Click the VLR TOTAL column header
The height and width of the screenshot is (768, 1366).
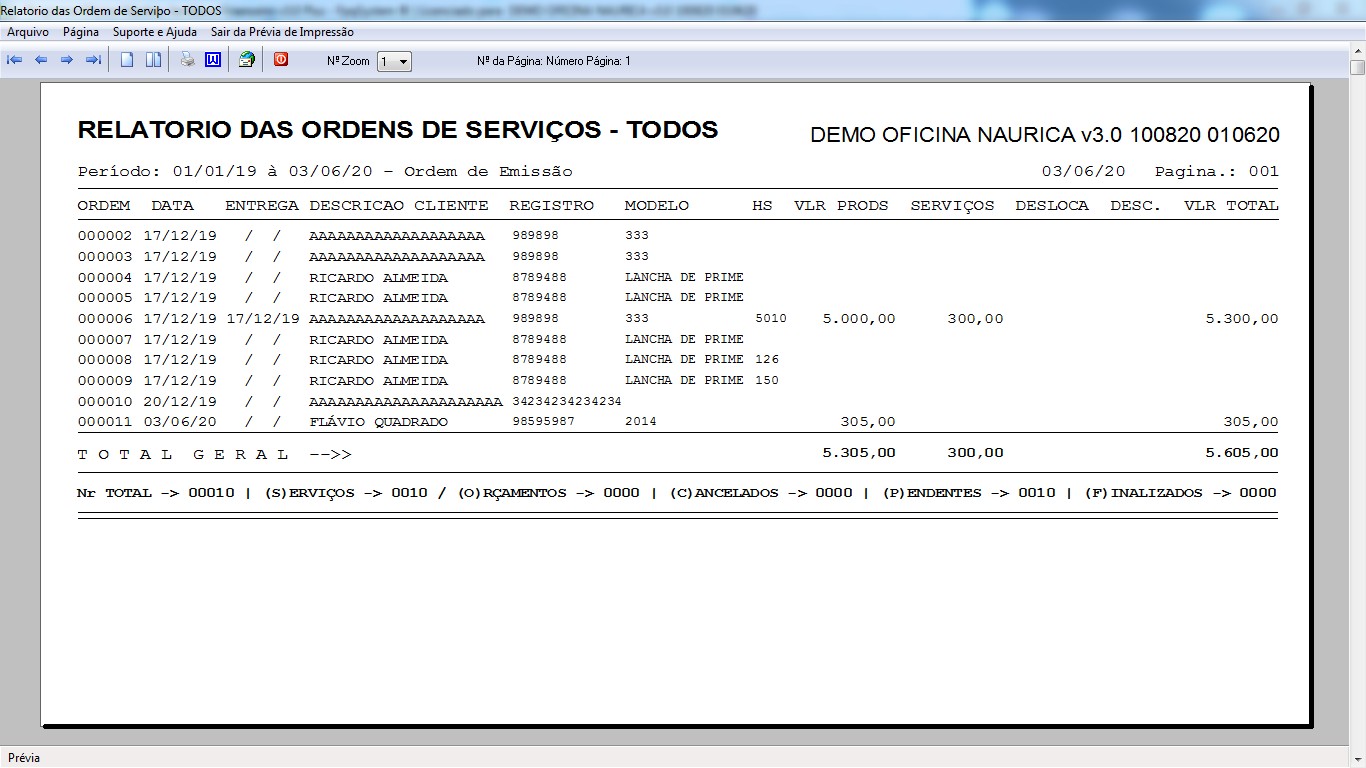[x=1231, y=205]
